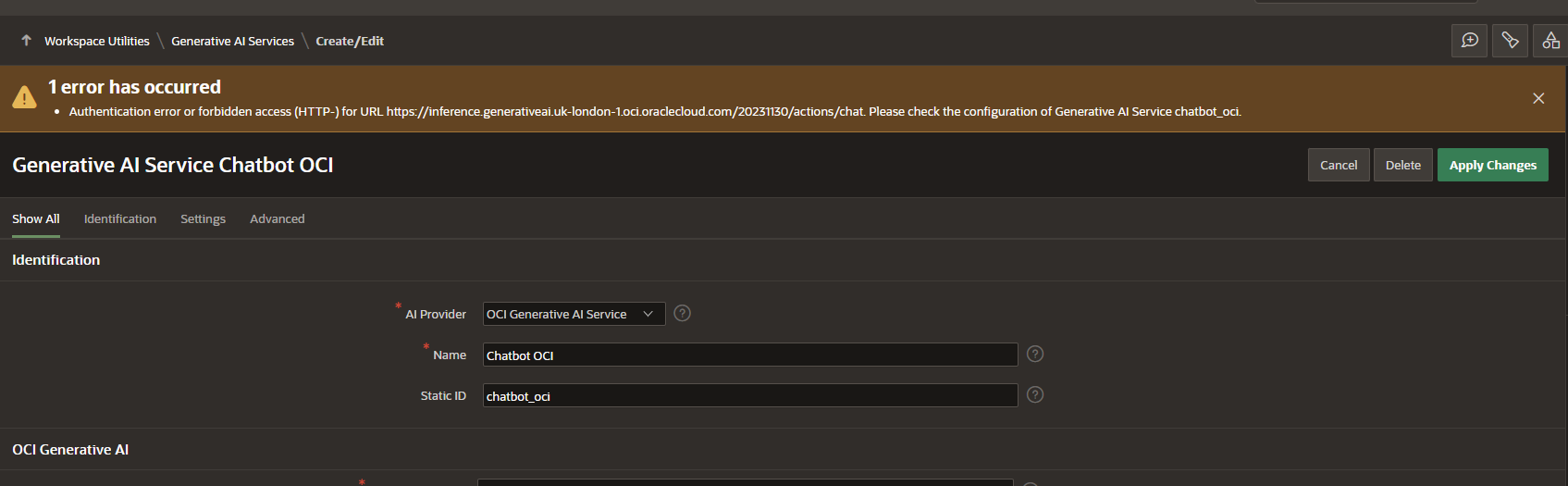The height and width of the screenshot is (486, 1568).
Task: Expand the AI Provider dropdown
Action: pyautogui.click(x=574, y=315)
